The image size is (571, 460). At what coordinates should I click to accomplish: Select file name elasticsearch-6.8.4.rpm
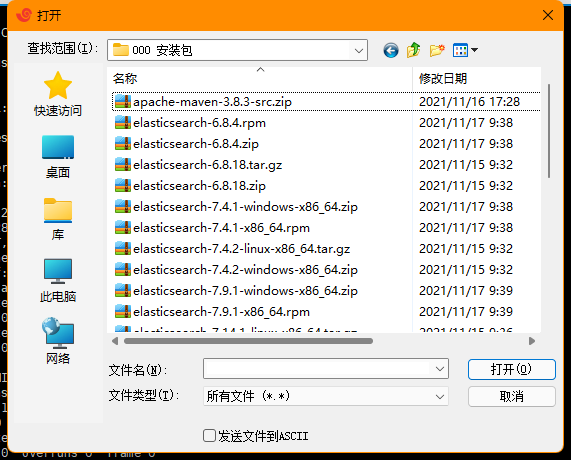[199, 123]
